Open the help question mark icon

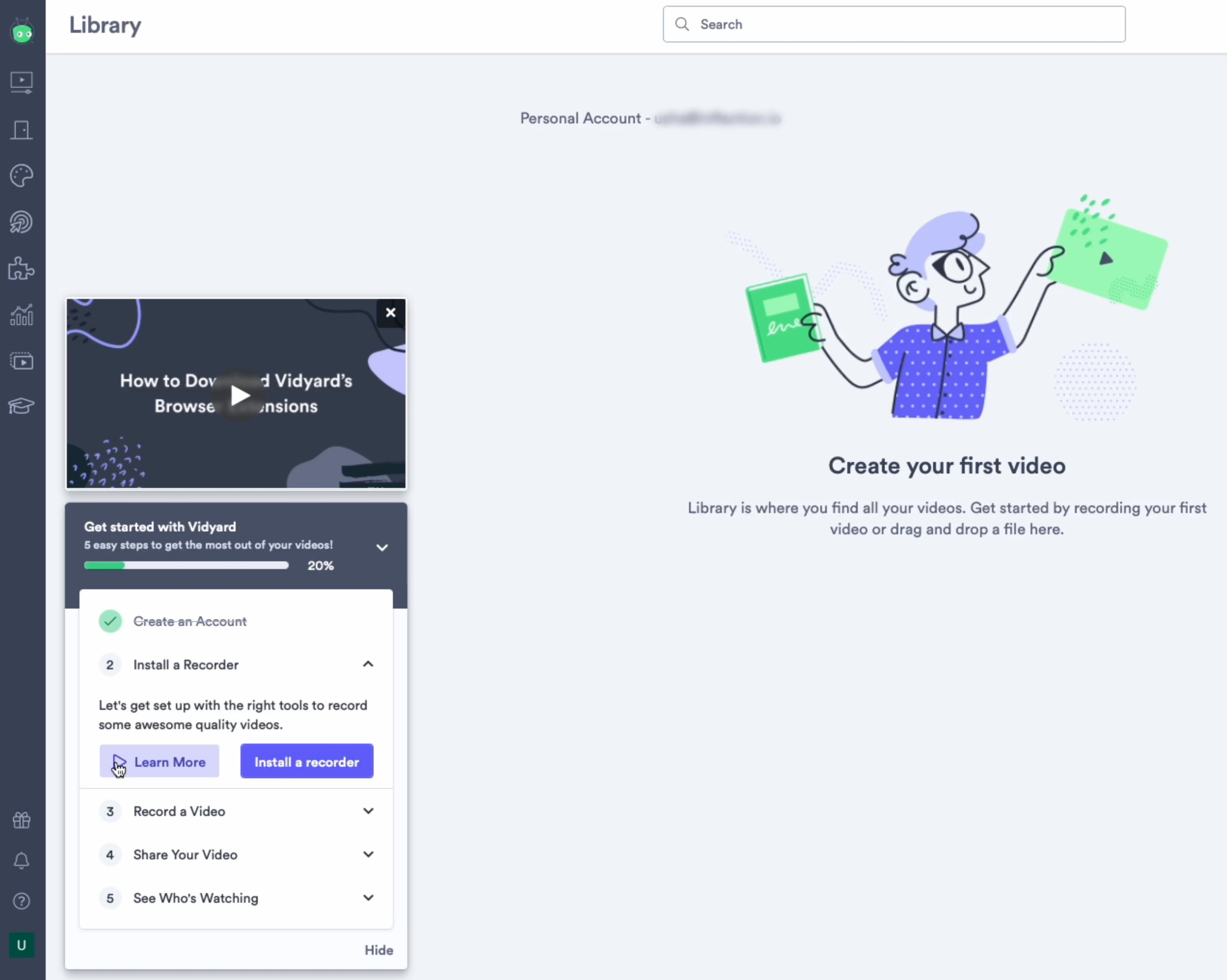point(22,901)
